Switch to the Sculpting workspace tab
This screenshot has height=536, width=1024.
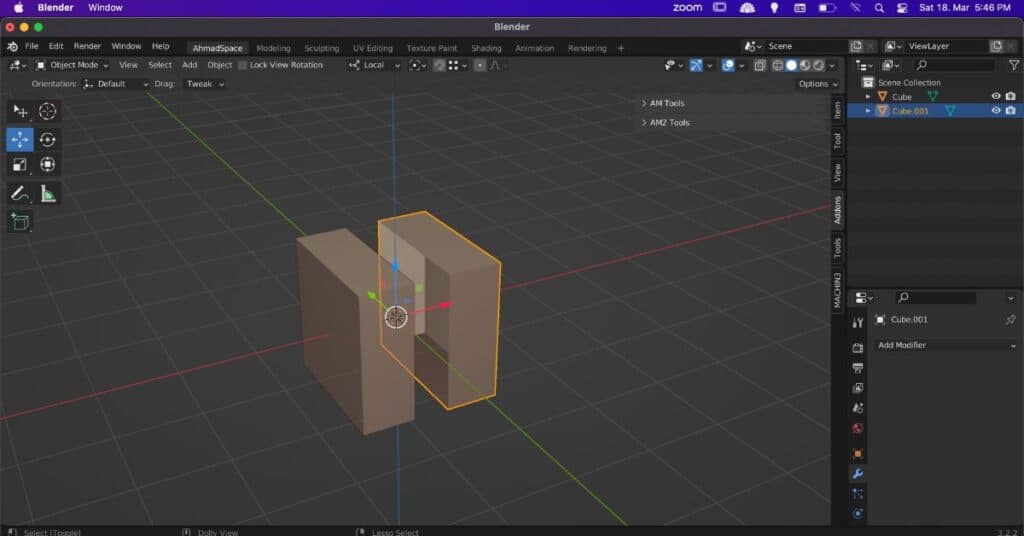tap(321, 48)
